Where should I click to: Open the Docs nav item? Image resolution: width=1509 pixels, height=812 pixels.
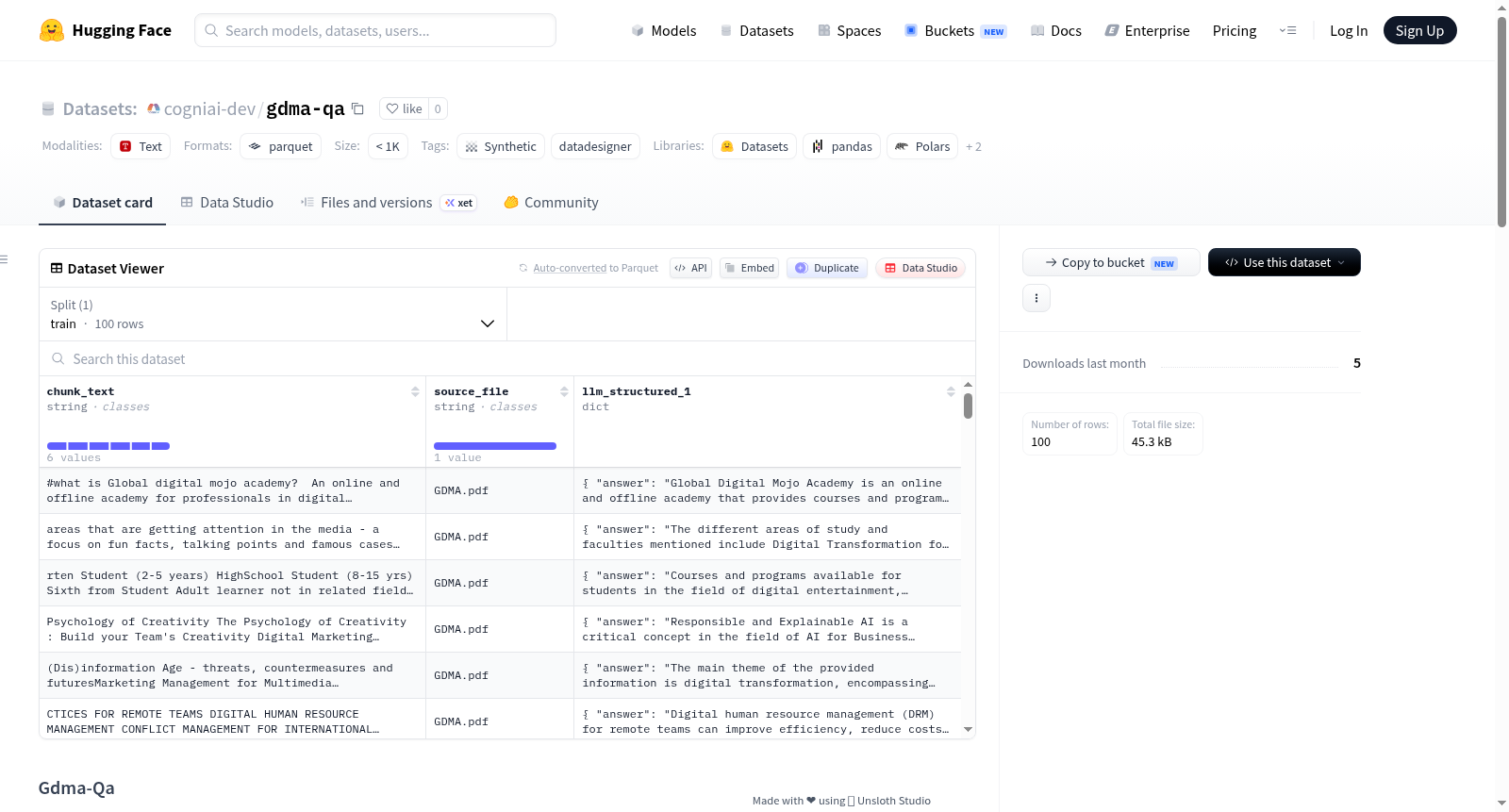point(1056,31)
